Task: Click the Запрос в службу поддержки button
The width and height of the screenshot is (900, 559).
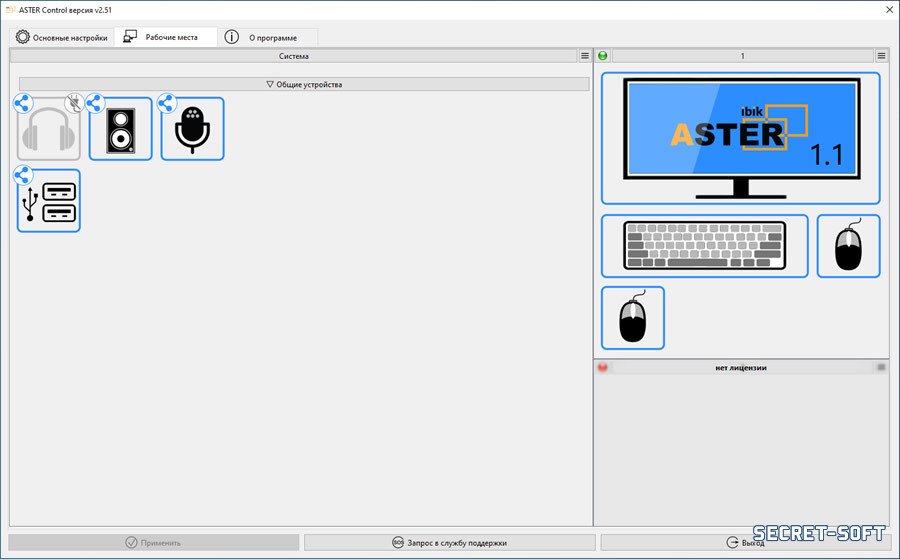Action: pyautogui.click(x=449, y=543)
